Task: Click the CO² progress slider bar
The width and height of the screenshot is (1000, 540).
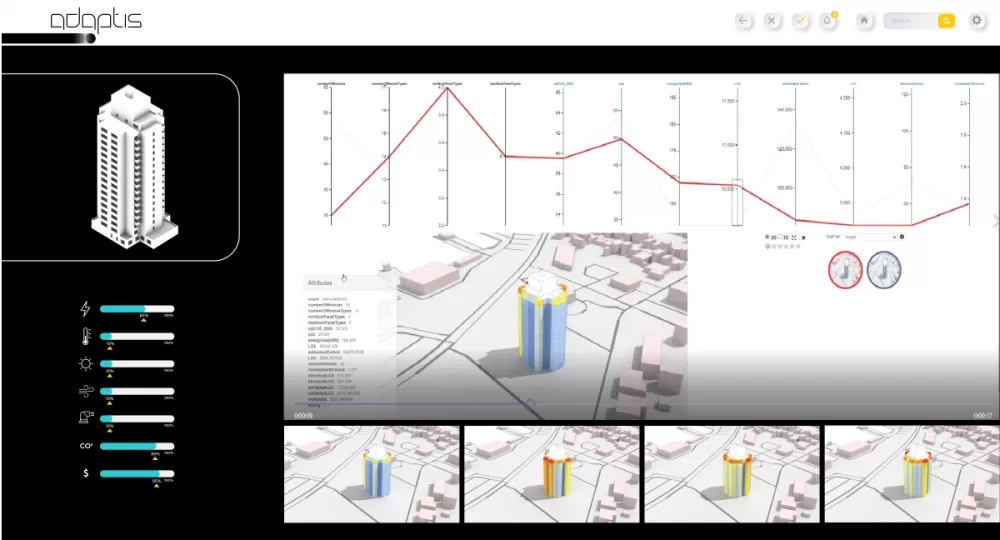Action: (137, 445)
